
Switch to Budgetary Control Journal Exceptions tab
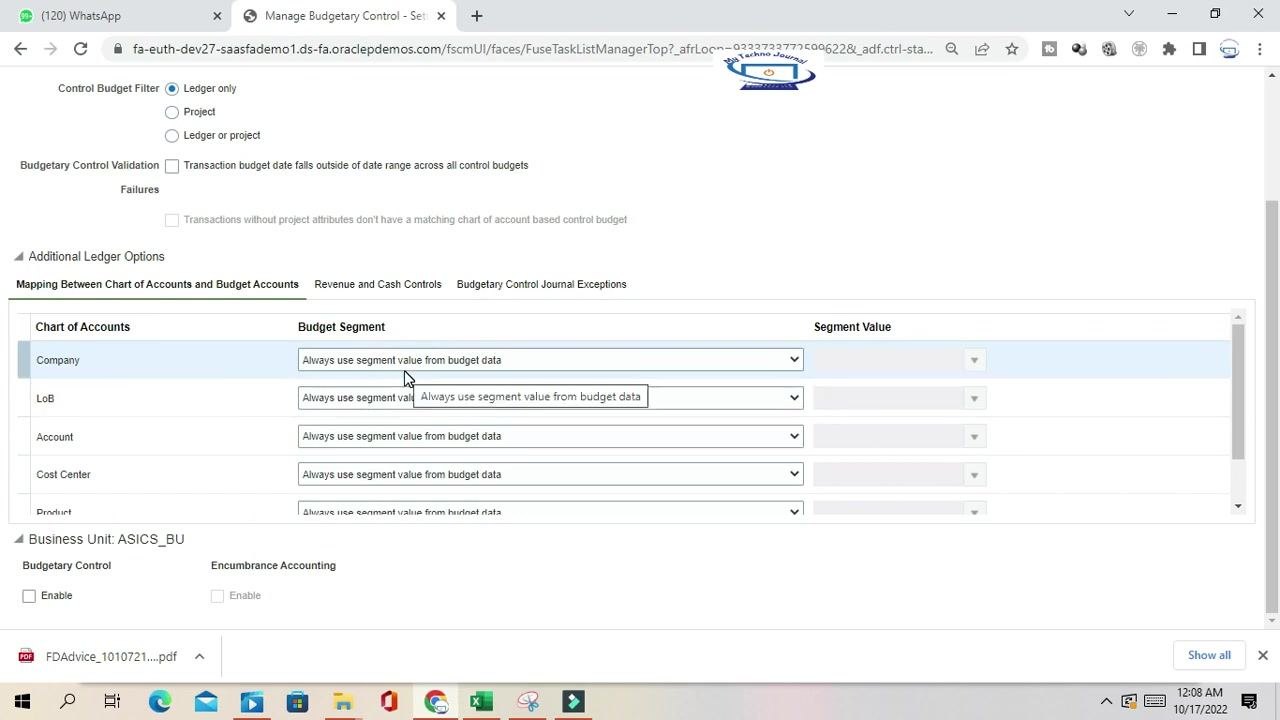[x=542, y=284]
